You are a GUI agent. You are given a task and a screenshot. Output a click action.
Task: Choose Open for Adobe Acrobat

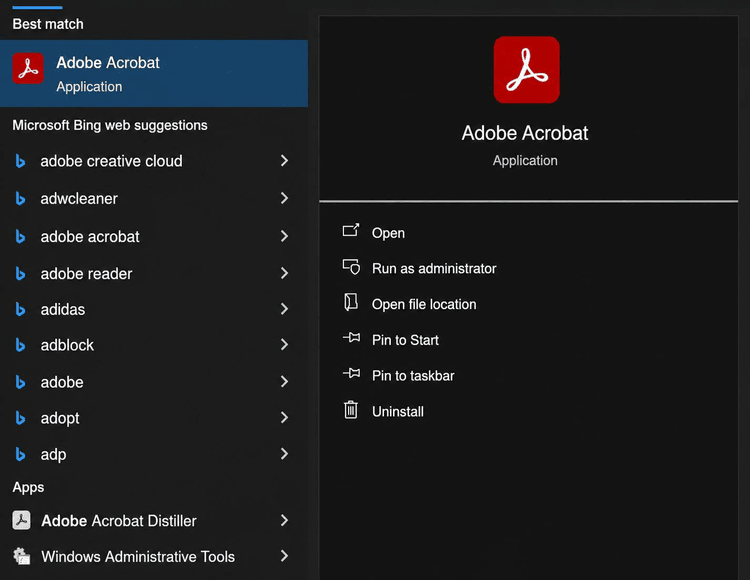(x=388, y=233)
